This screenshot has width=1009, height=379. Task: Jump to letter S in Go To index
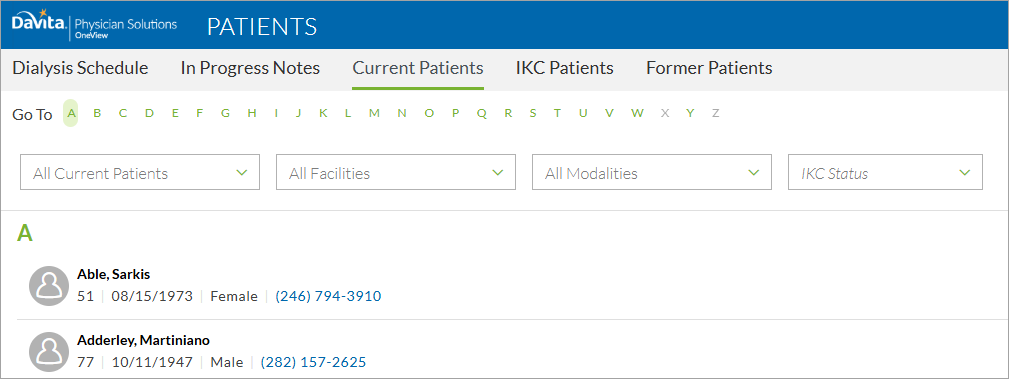point(533,113)
